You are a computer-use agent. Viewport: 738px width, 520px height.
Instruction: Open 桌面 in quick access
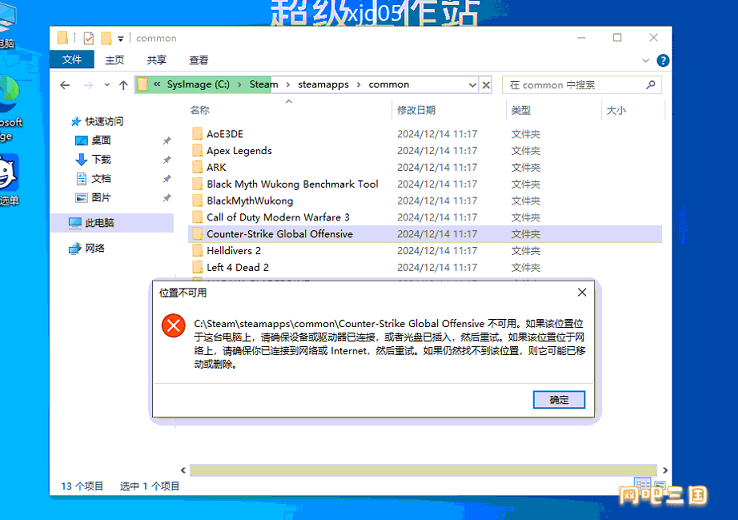click(x=93, y=140)
